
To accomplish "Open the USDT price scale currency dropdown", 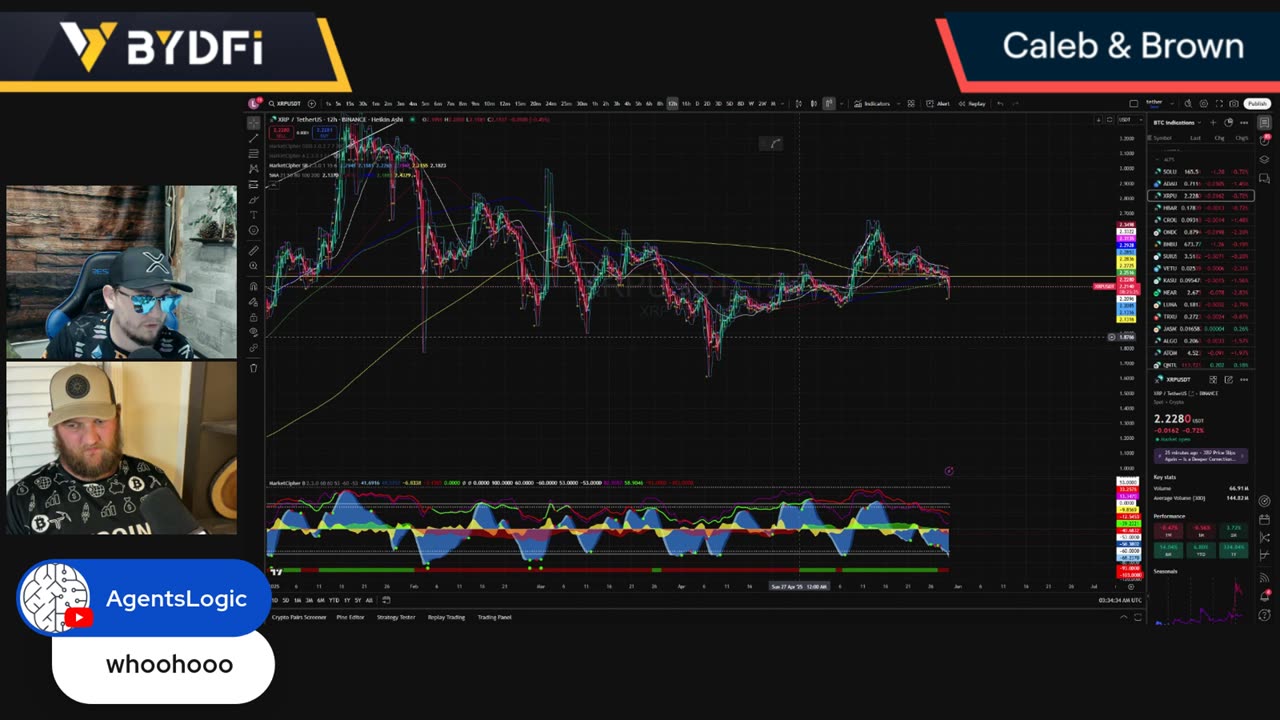I will coord(1130,120).
